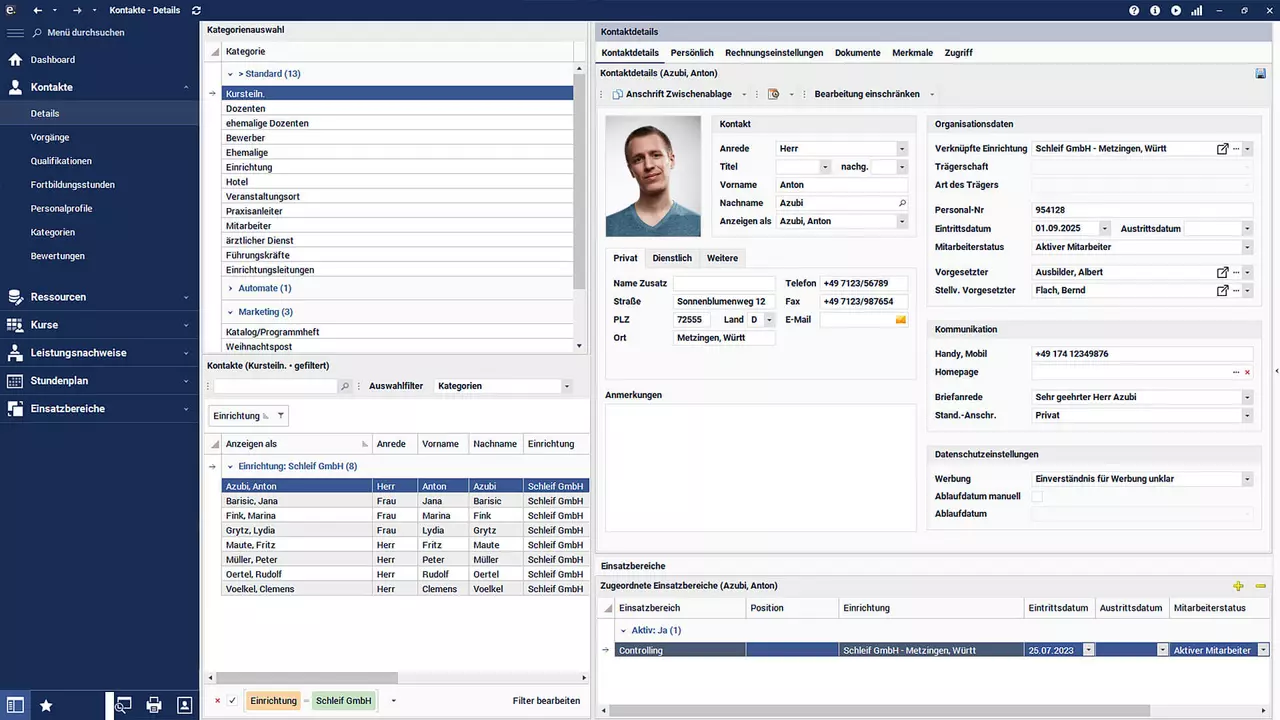Viewport: 1280px width, 720px height.
Task: Open Vorgänge in the sidebar
Action: click(x=50, y=137)
